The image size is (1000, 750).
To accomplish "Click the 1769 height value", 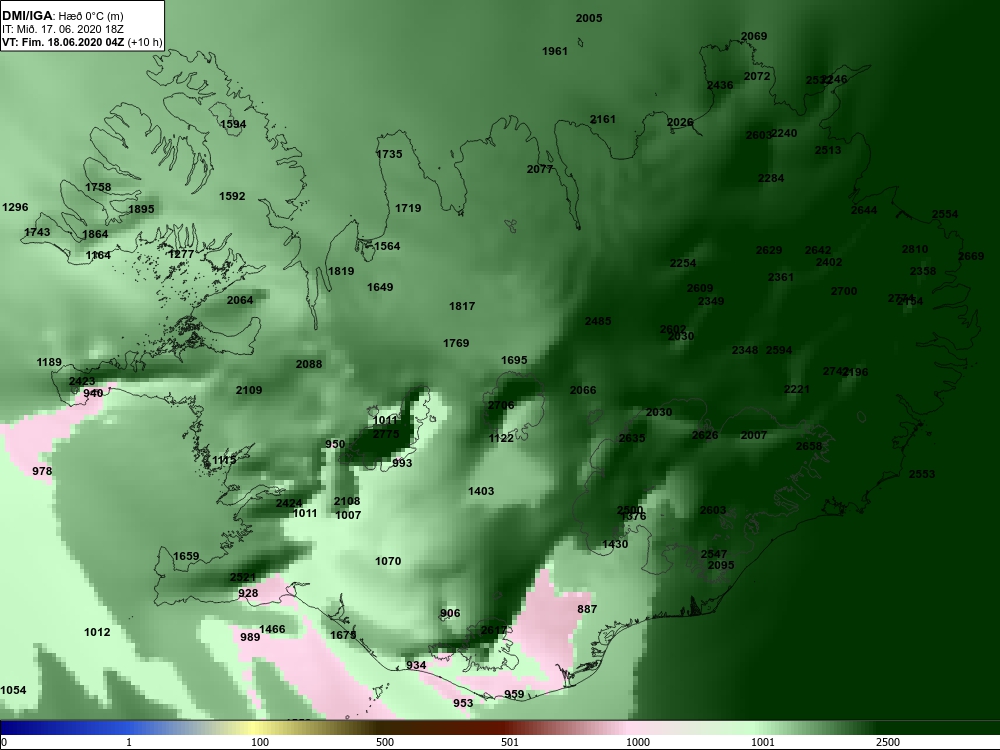I will 456,343.
